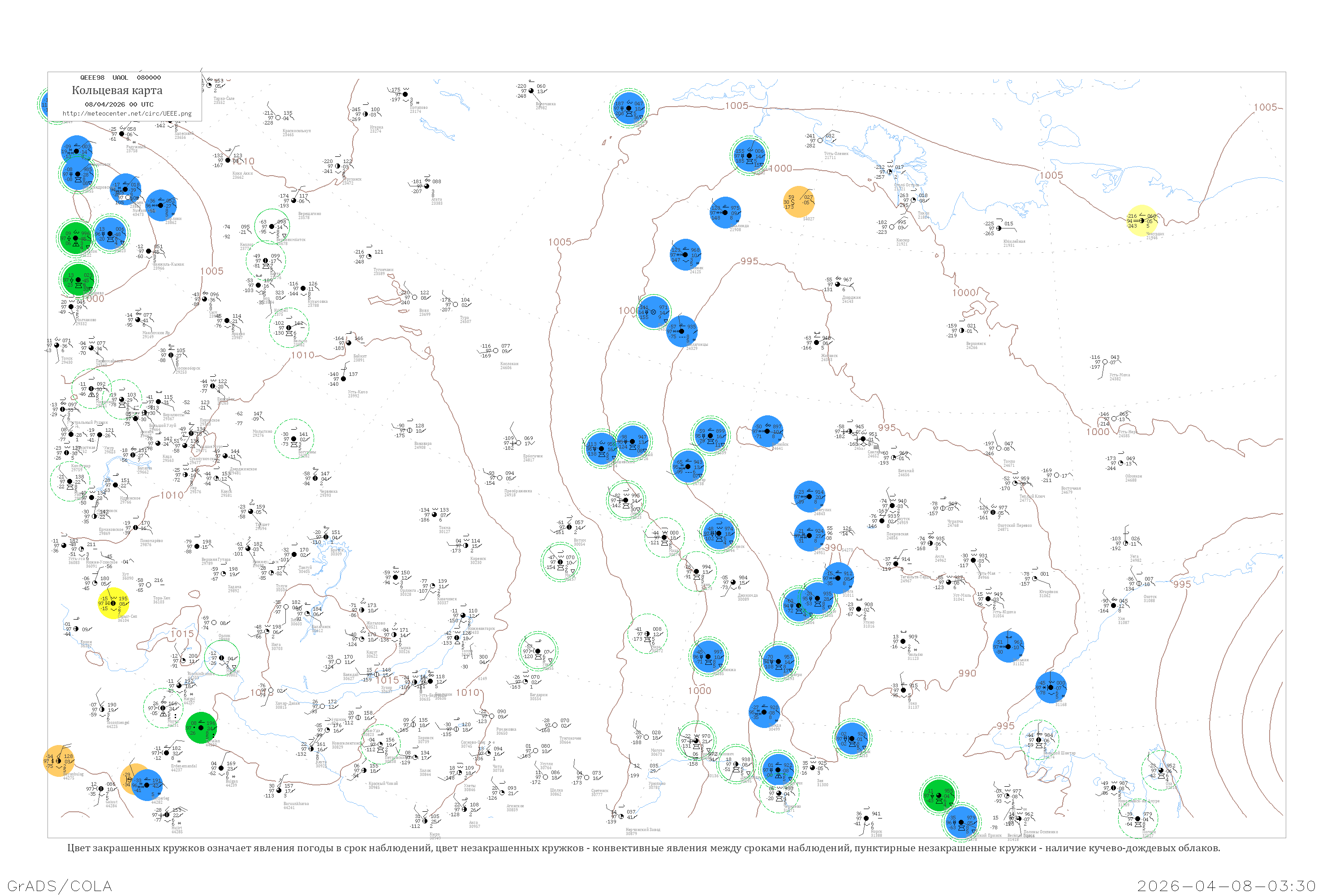Click the GrADS/COLA label at bottom left
This screenshot has width=1344, height=896.
60,886
